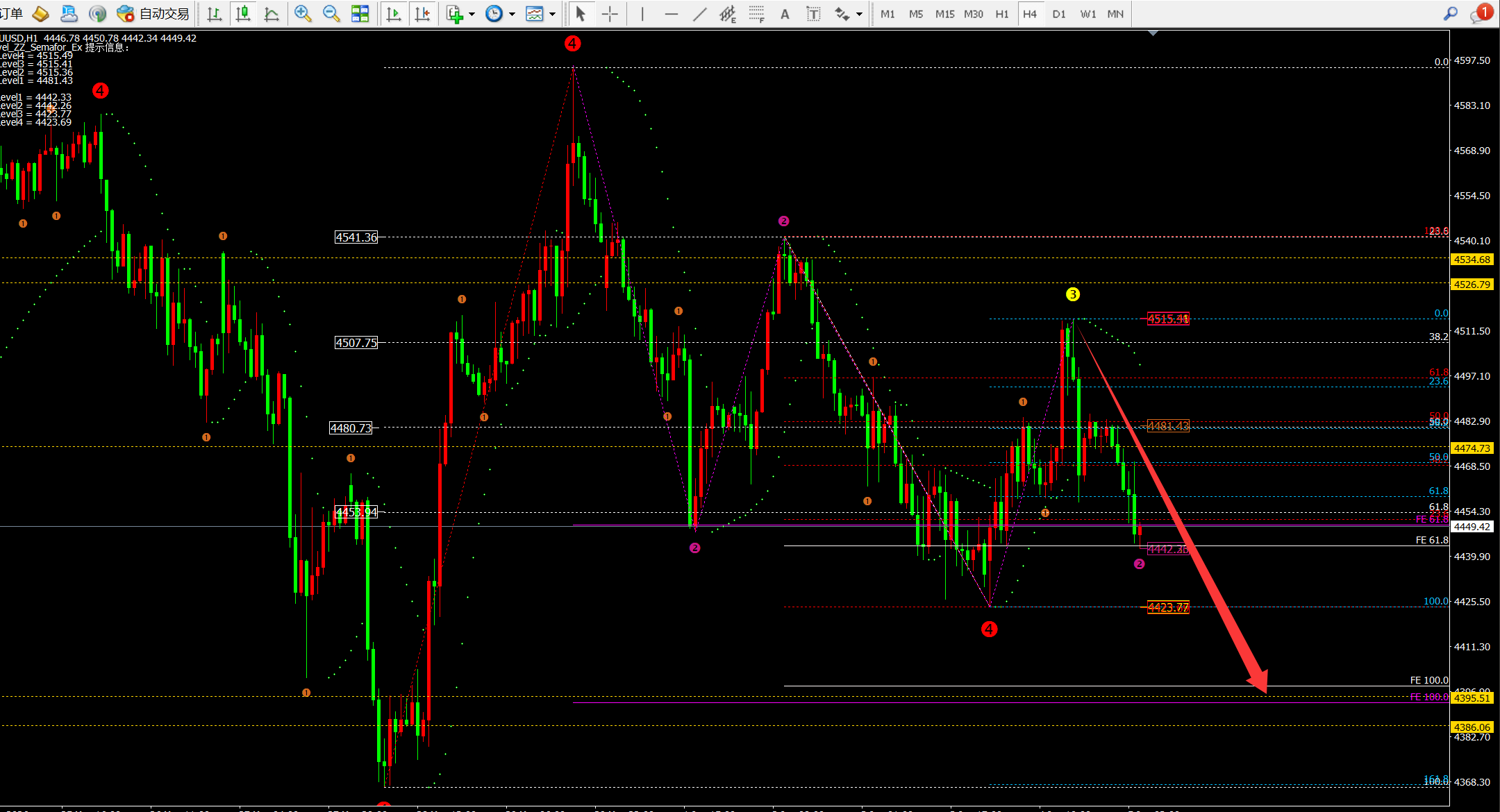
Task: Select the horizontal line drawing tool
Action: coord(671,14)
